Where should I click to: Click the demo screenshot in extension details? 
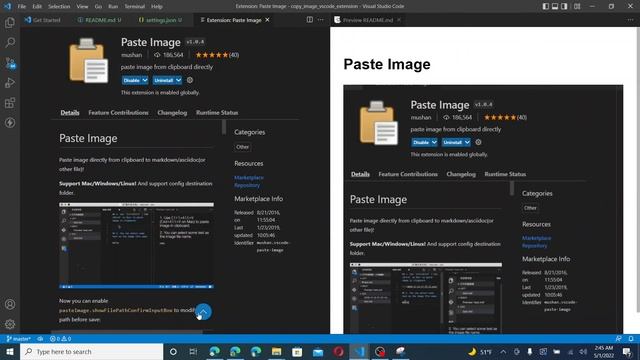coord(136,245)
